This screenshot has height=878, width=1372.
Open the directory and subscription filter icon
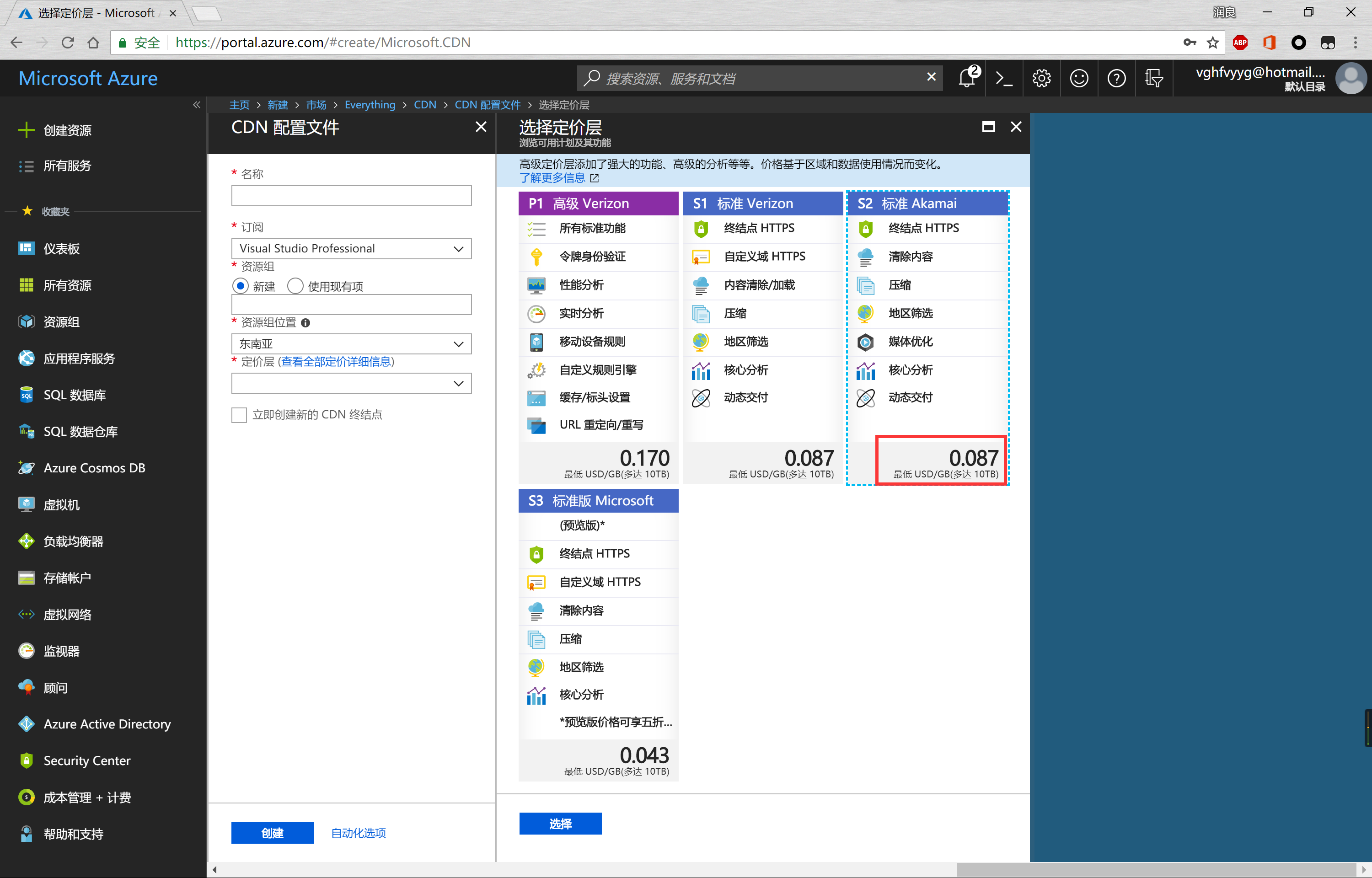(1154, 78)
